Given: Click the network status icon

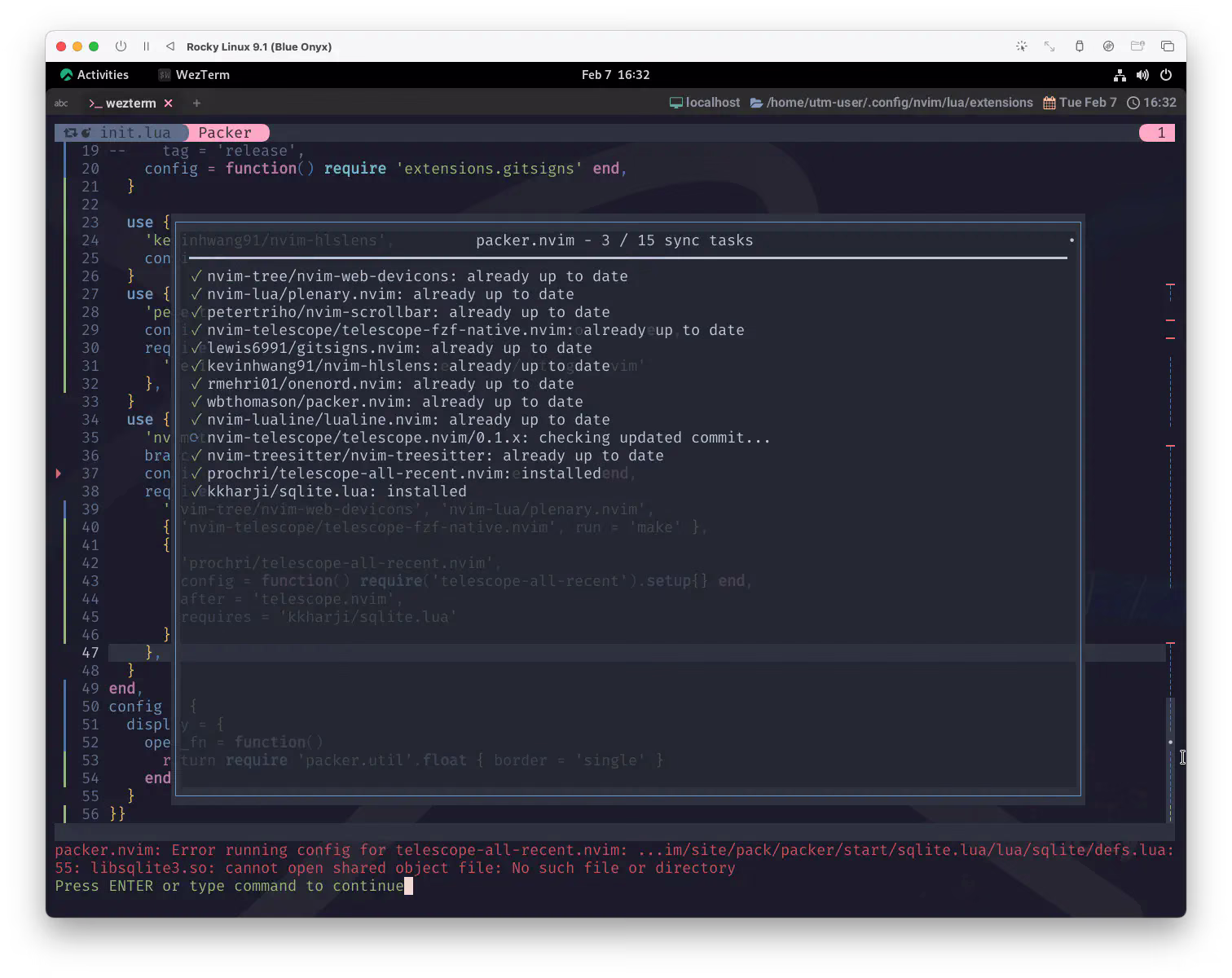Looking at the screenshot, I should click(1120, 75).
